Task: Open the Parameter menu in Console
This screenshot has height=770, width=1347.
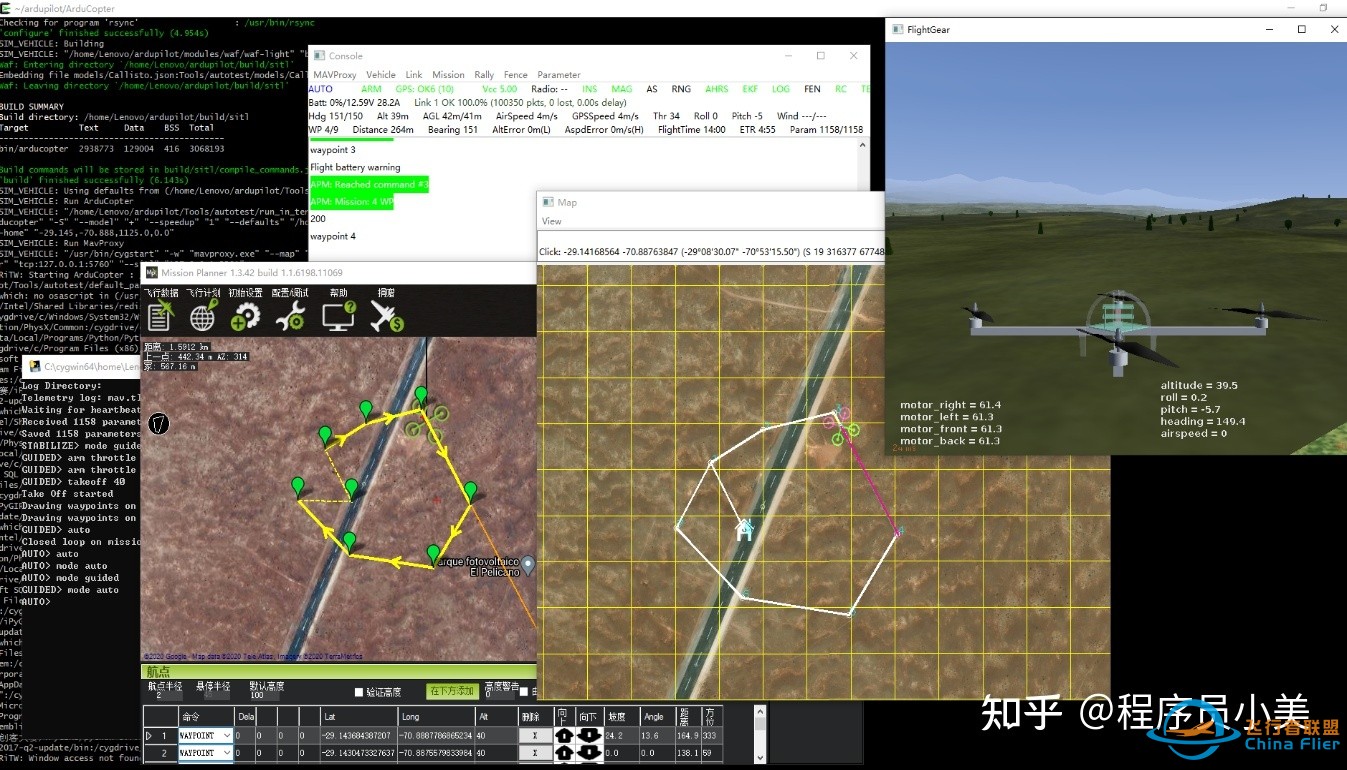Action: coord(558,75)
